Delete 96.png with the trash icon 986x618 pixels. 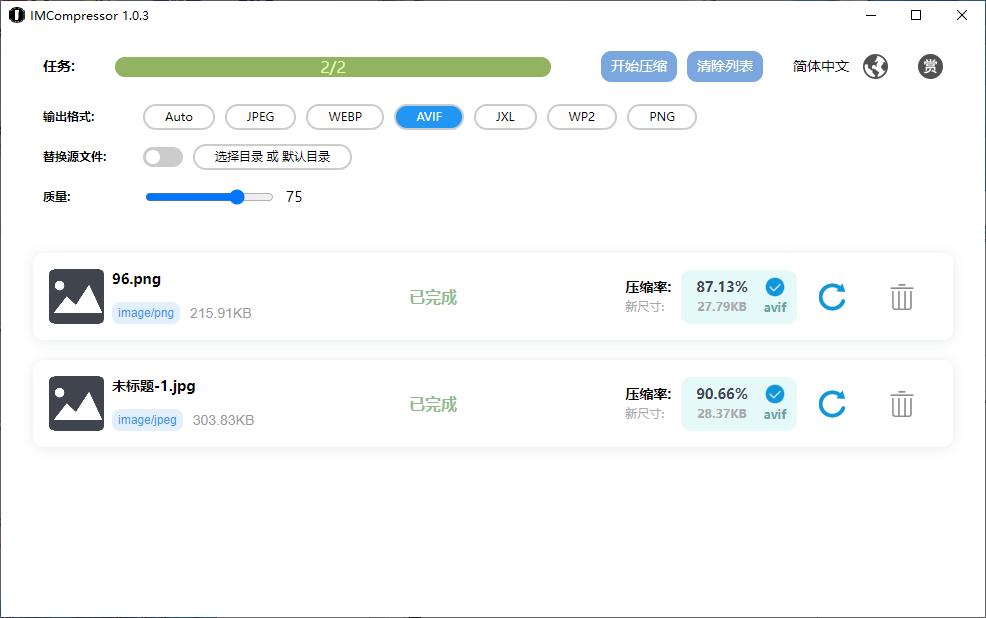pos(901,297)
